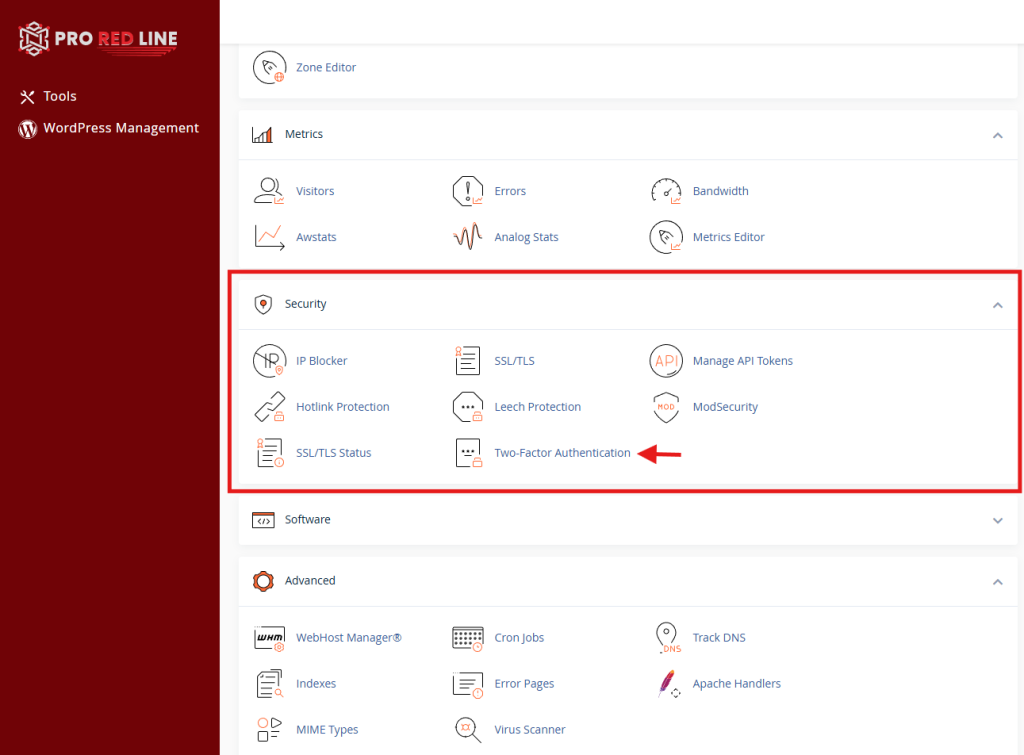The width and height of the screenshot is (1024, 755).
Task: Click the Apache Handlers feather icon
Action: (666, 684)
